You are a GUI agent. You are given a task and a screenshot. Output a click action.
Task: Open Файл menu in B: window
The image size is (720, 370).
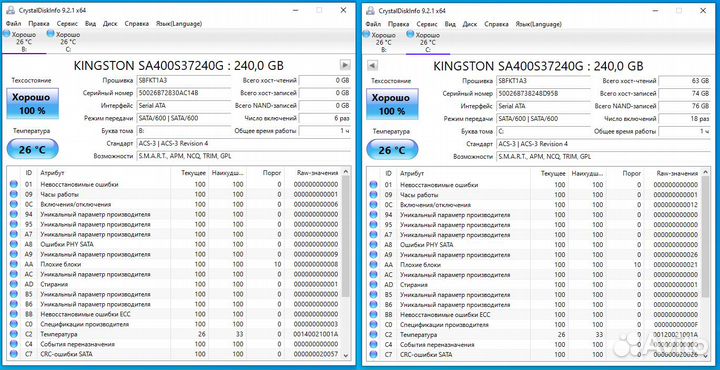13,23
